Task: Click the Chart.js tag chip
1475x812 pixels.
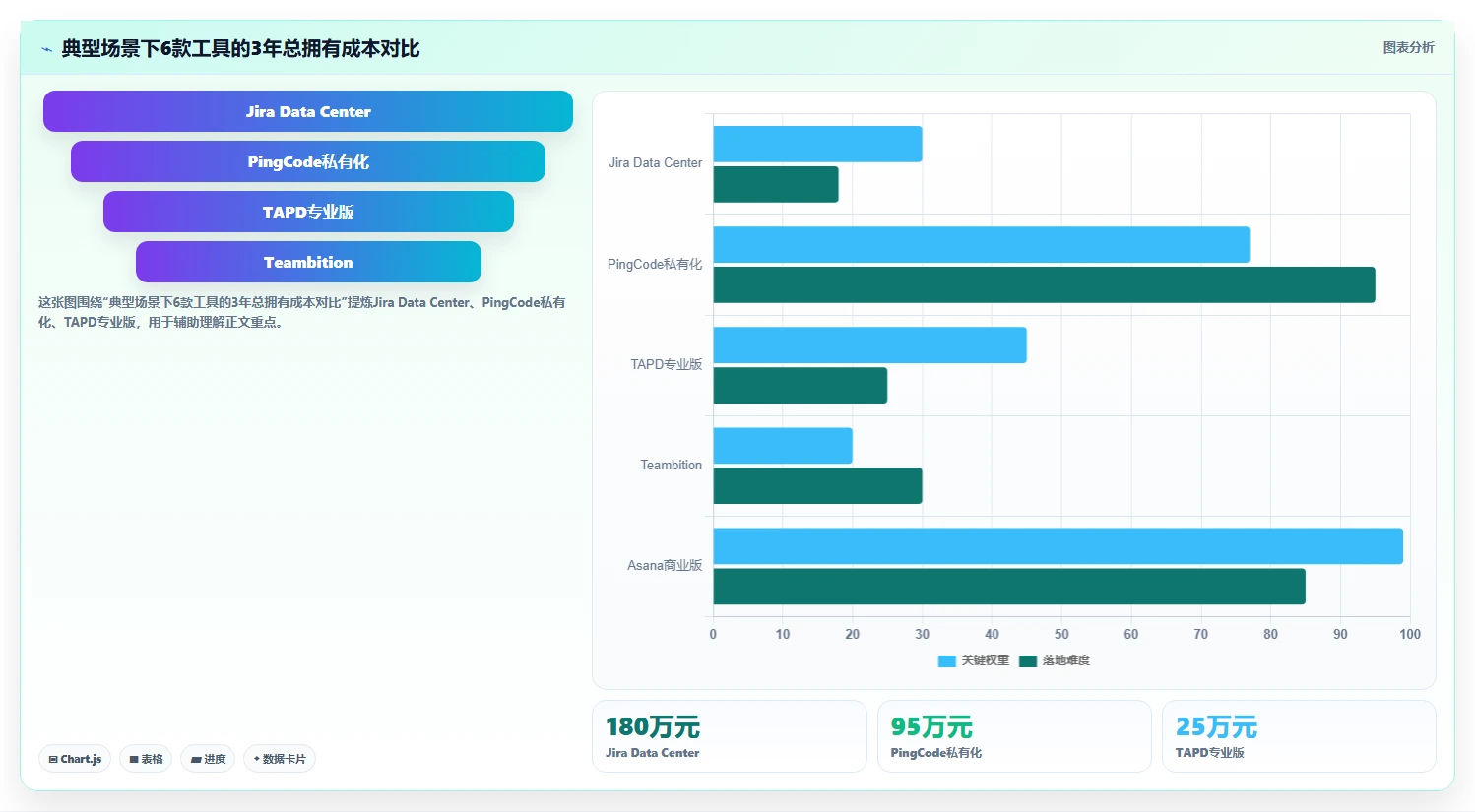Action: 75,759
